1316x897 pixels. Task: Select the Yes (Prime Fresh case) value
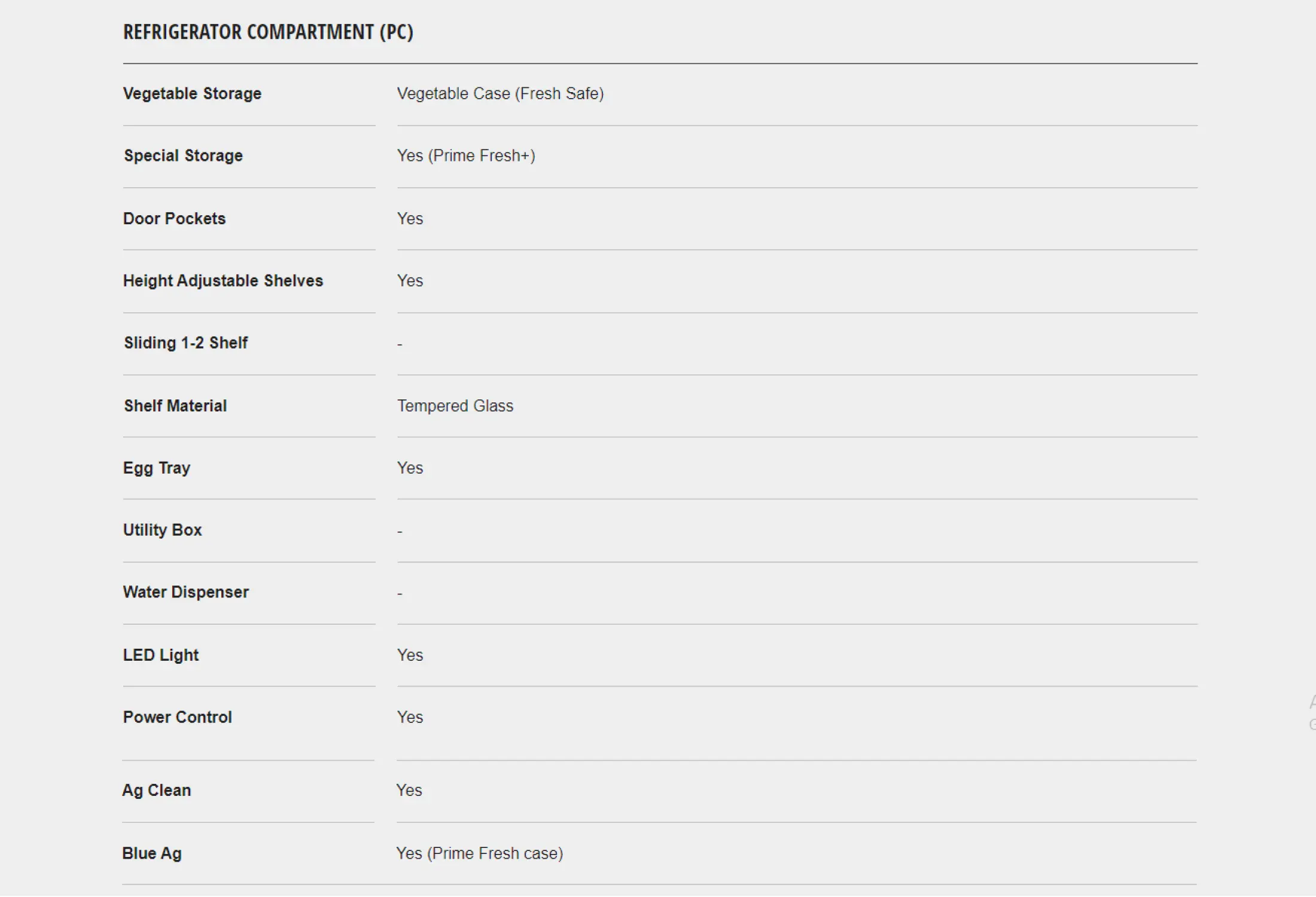tap(480, 853)
